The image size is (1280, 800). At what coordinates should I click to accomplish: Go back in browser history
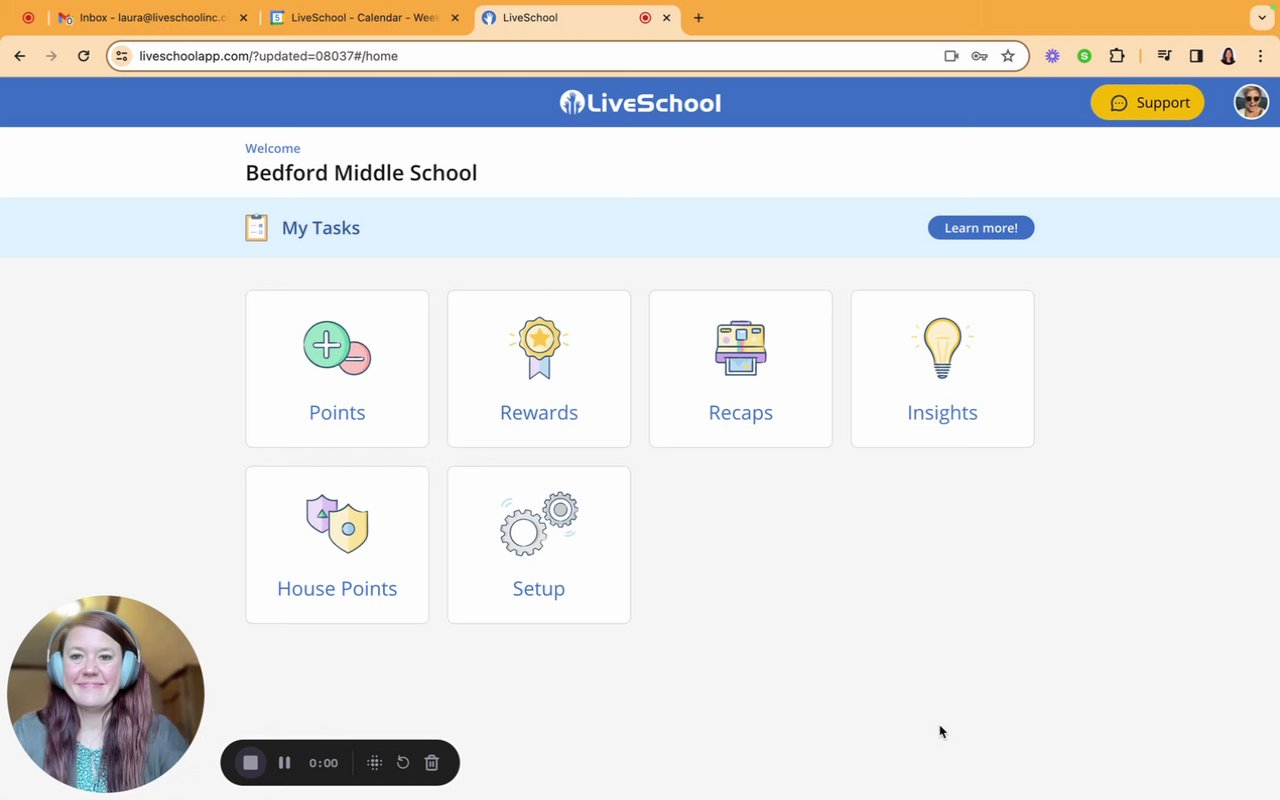[x=20, y=56]
